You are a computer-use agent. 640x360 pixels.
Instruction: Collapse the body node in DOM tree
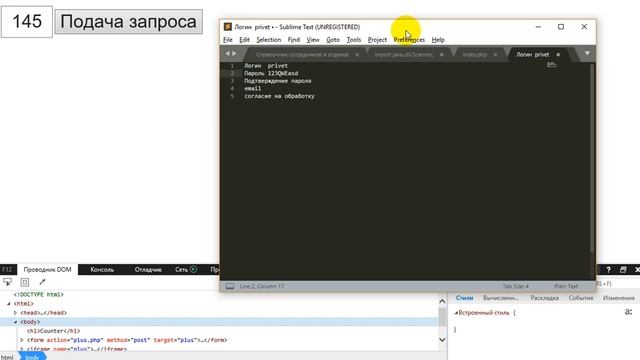click(16, 322)
